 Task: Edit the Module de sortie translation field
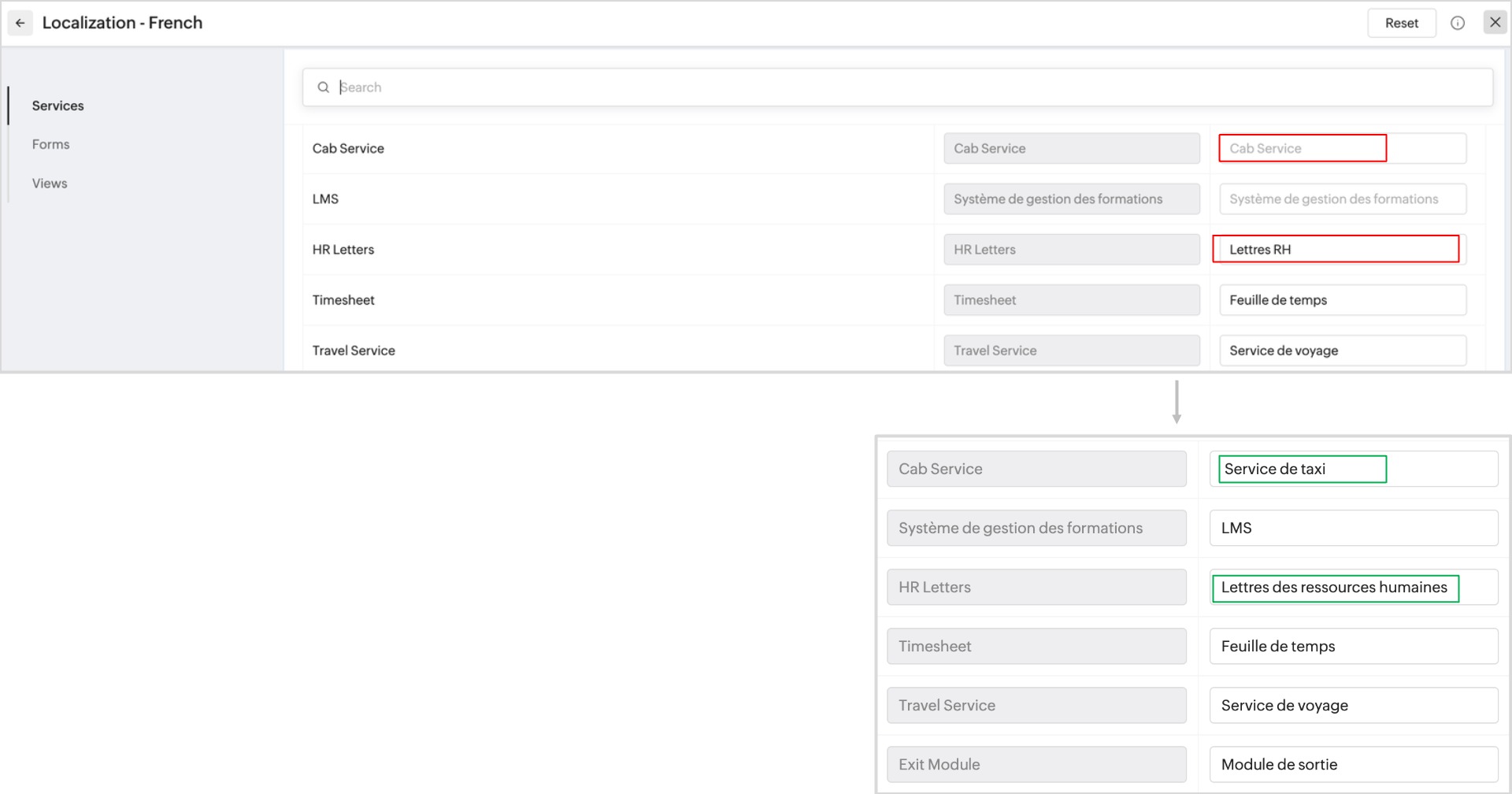coord(1353,764)
